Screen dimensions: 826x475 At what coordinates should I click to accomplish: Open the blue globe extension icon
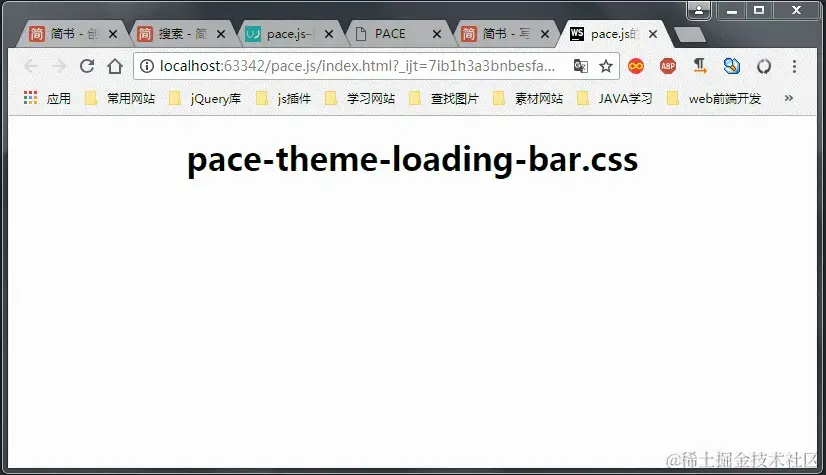tap(732, 66)
